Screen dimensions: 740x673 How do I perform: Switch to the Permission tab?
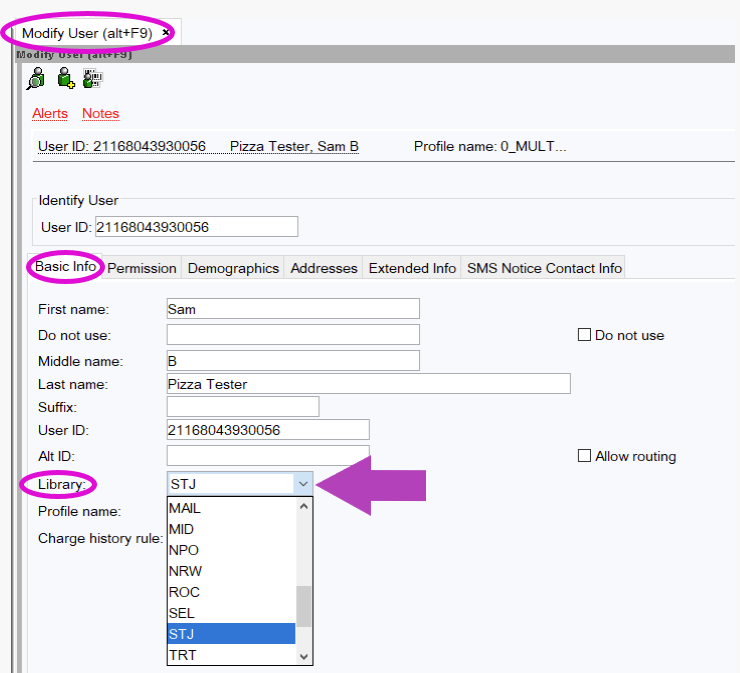pos(142,268)
